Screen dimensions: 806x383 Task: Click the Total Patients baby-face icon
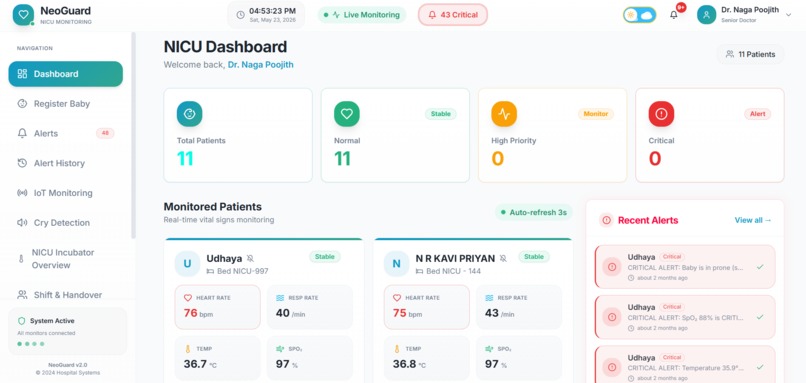click(190, 114)
